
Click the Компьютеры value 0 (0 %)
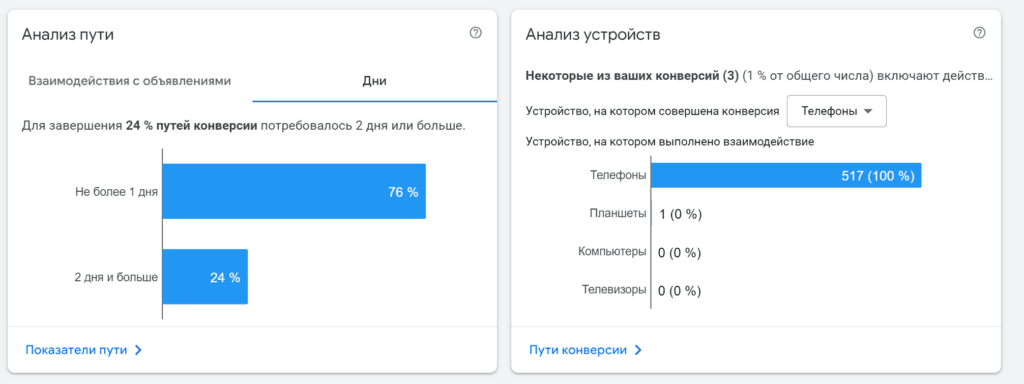point(679,253)
